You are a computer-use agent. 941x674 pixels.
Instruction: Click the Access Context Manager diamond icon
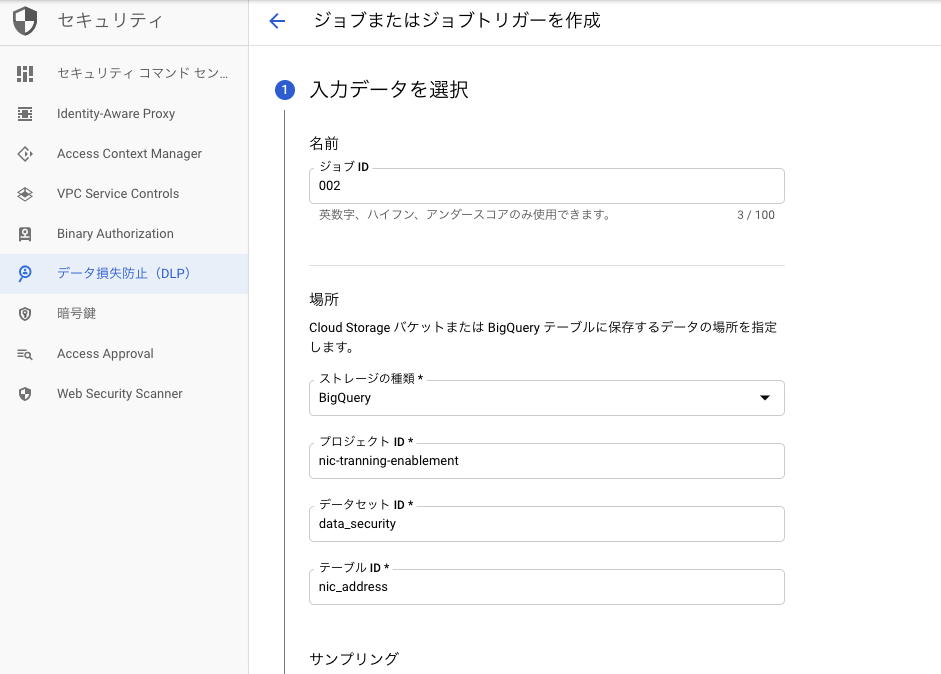pos(25,154)
